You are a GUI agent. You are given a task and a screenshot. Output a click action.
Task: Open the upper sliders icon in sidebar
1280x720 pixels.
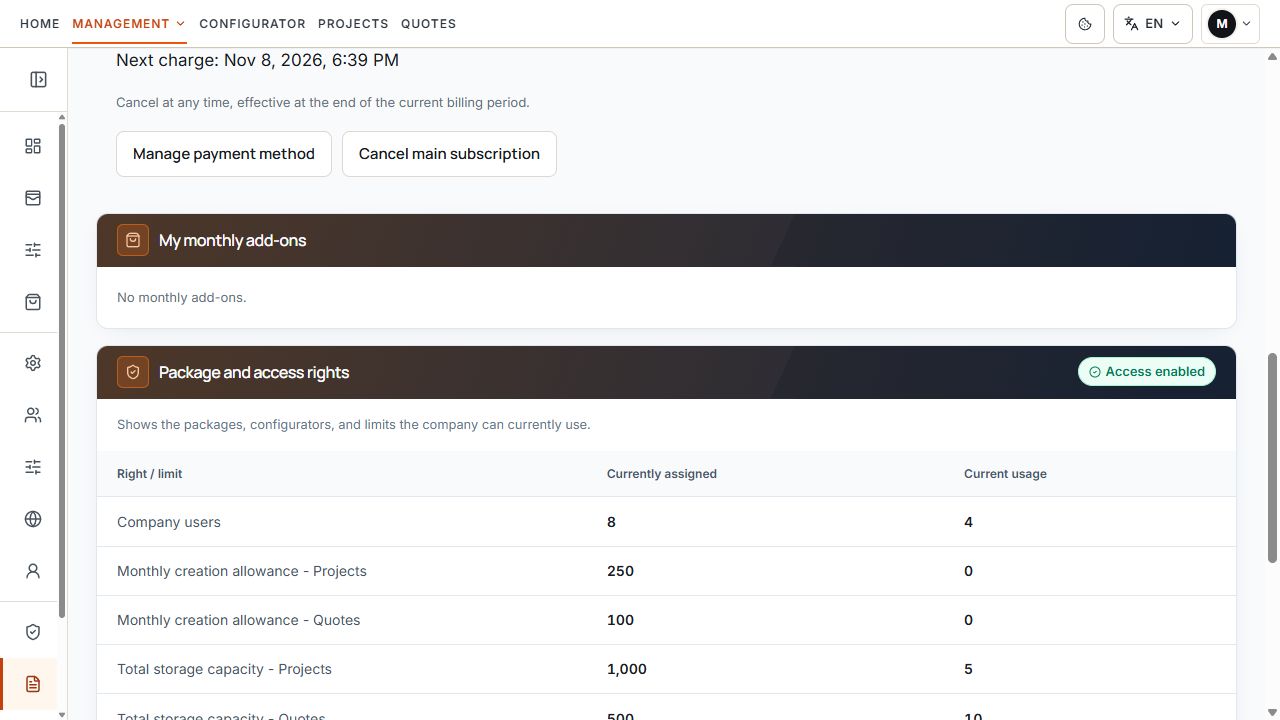click(x=33, y=250)
